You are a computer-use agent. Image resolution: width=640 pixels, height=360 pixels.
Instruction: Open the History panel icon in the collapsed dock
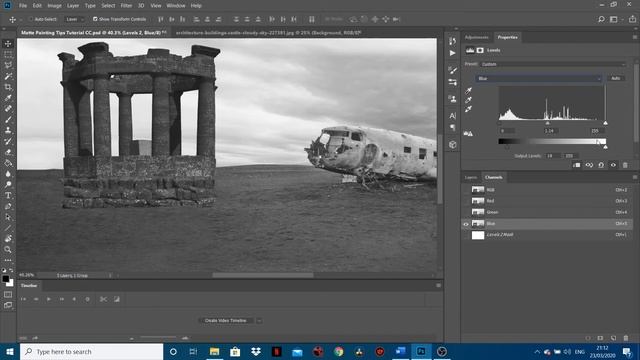click(x=452, y=41)
